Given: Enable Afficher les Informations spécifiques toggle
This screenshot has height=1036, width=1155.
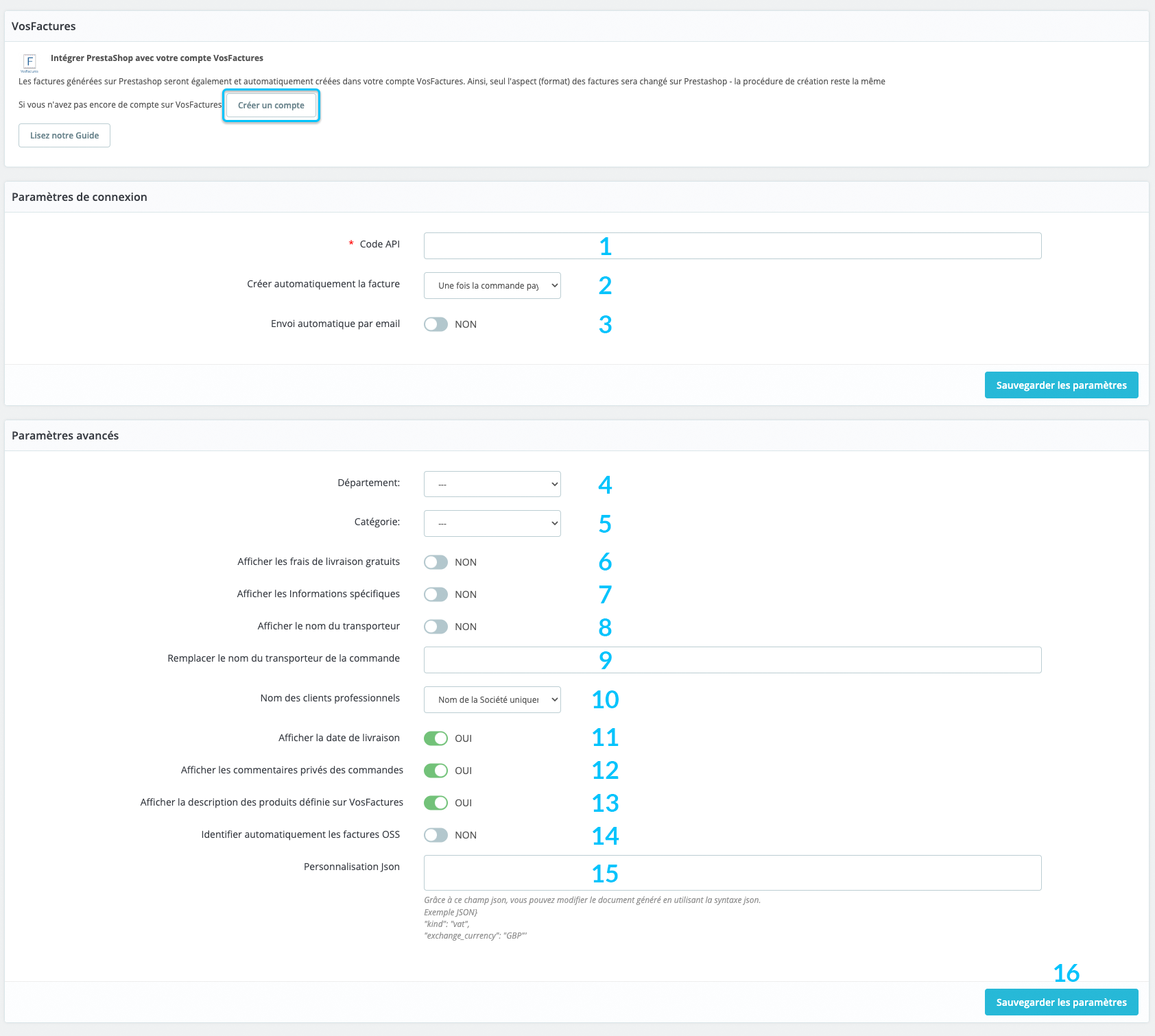Looking at the screenshot, I should [x=436, y=594].
